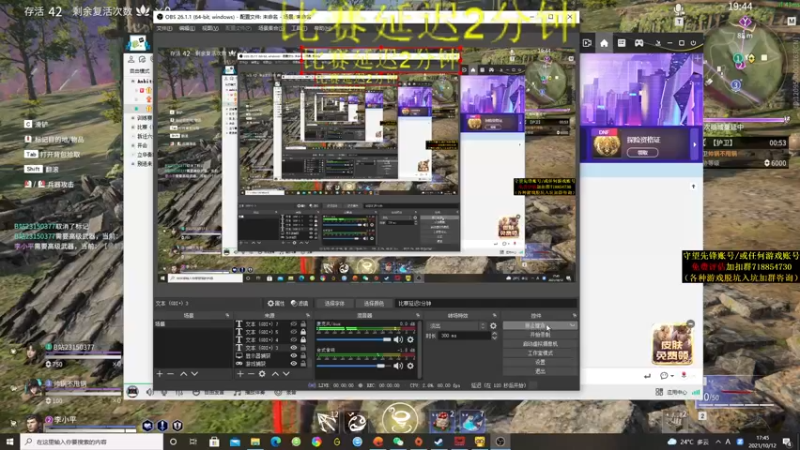Open the scene transition type dropdown
This screenshot has width=800, height=450.
click(x=457, y=326)
